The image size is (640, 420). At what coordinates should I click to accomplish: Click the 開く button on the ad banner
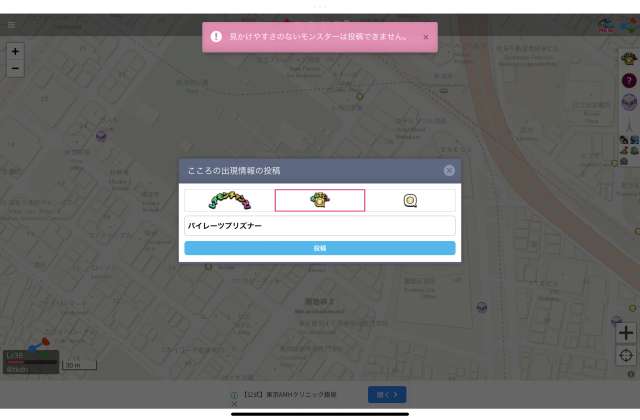[387, 394]
